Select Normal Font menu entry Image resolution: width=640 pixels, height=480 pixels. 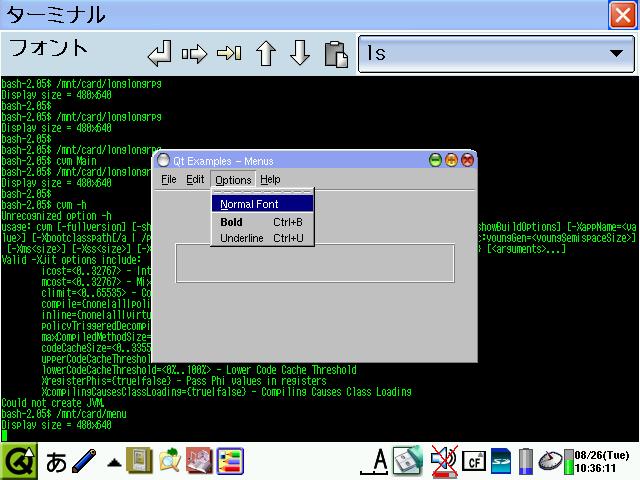click(x=262, y=204)
